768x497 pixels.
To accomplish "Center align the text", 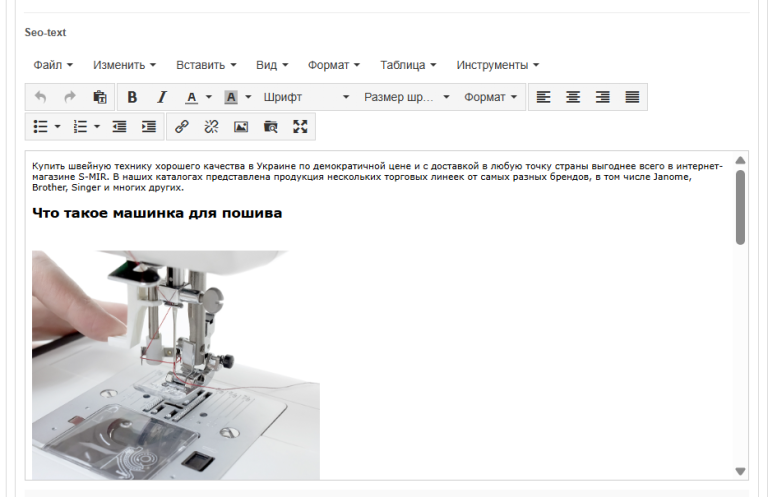I will 573,97.
